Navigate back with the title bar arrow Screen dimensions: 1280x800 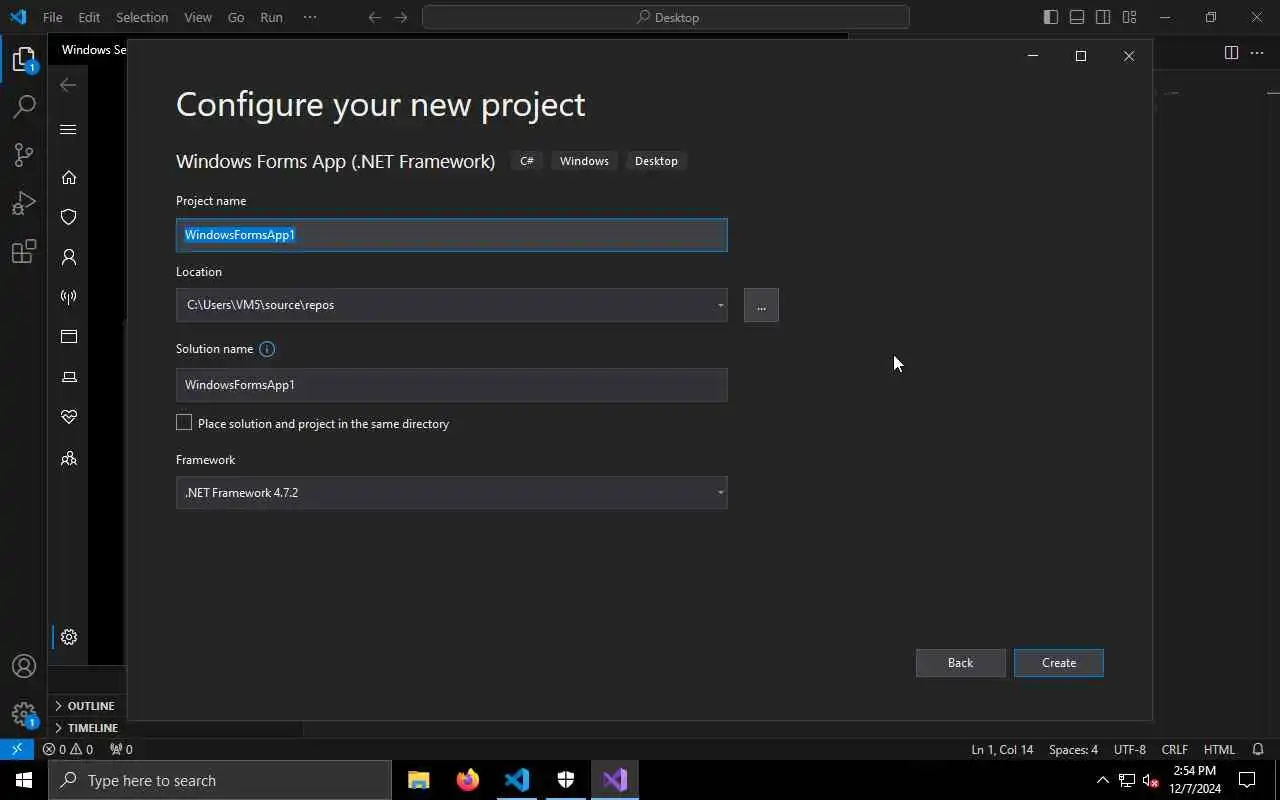(374, 17)
